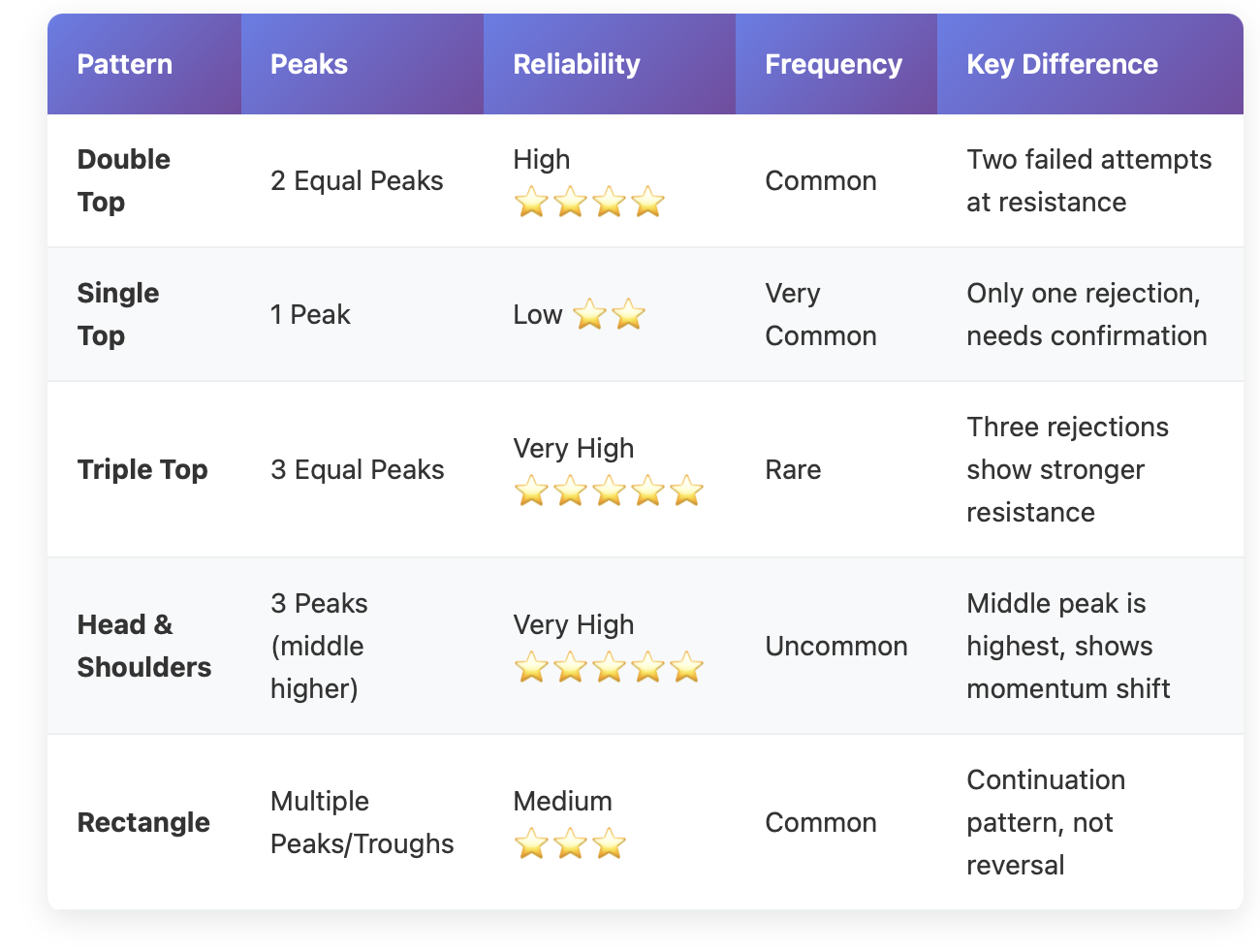This screenshot has width=1260, height=952.
Task: Click the '2 Equal Peaks' cell
Action: 357,180
